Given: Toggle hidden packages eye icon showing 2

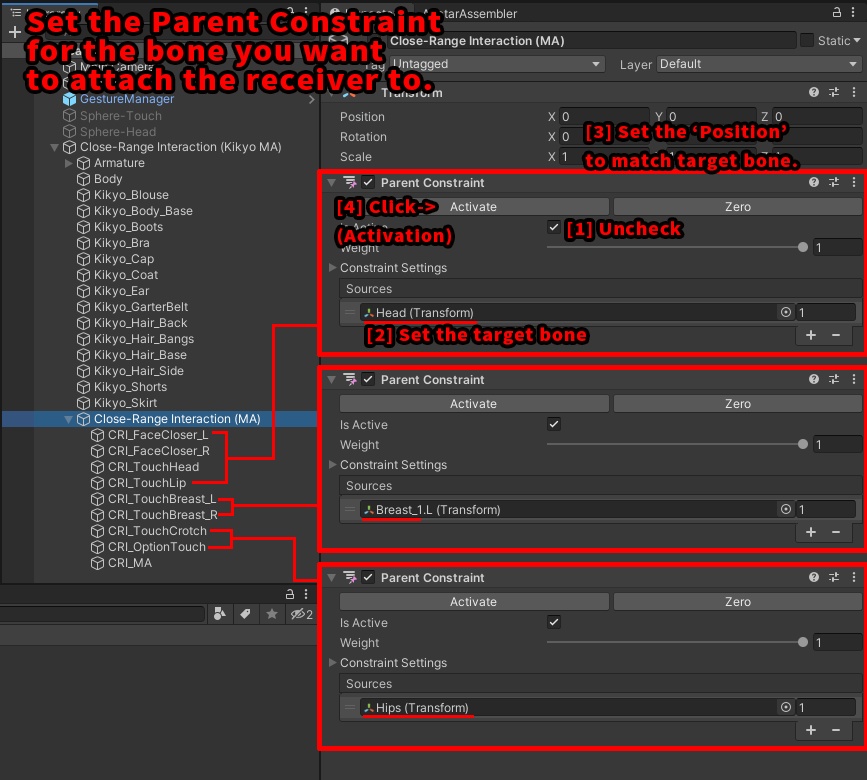Looking at the screenshot, I should [302, 614].
